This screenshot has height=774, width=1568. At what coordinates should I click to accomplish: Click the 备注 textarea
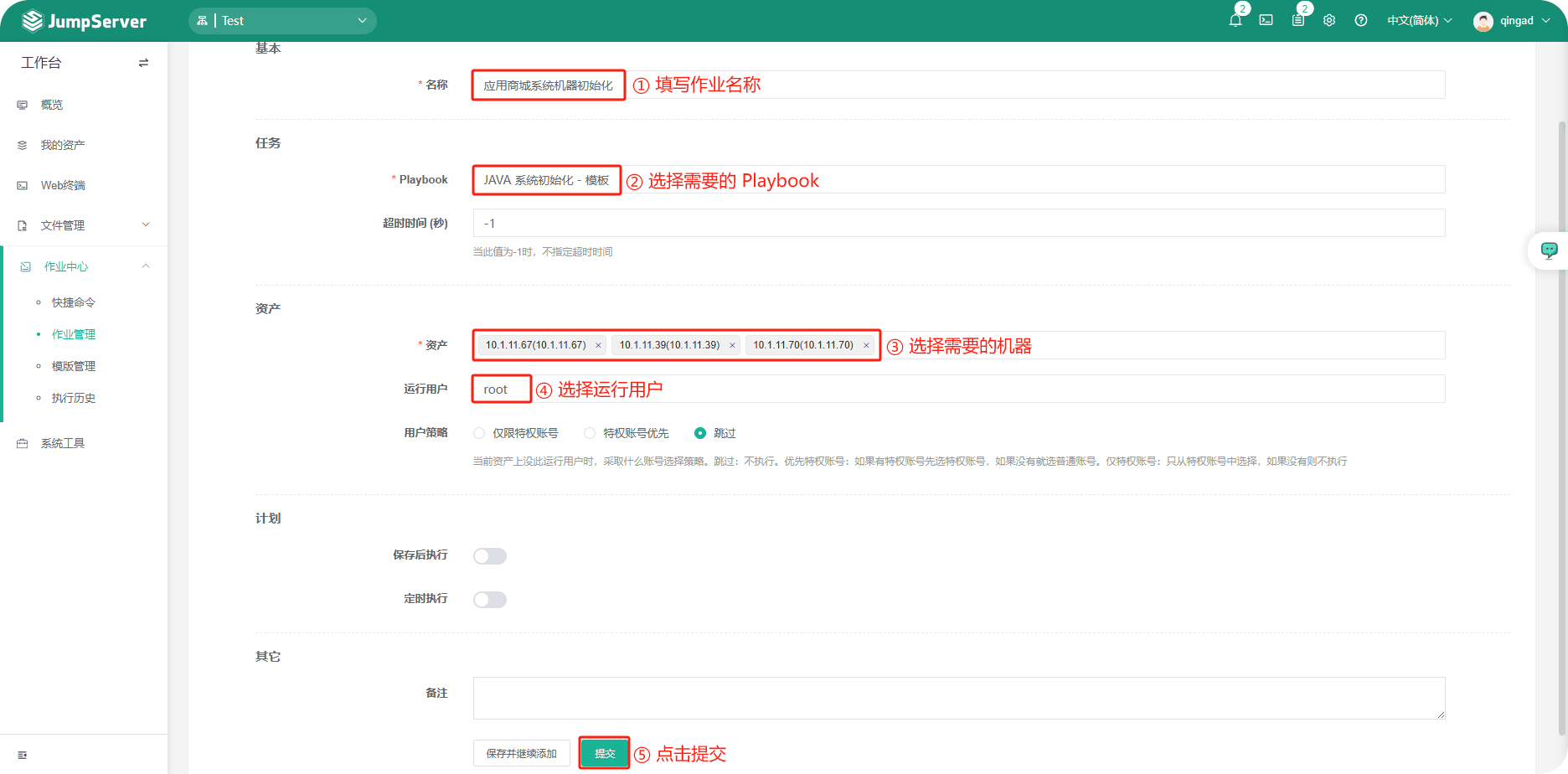[x=959, y=698]
